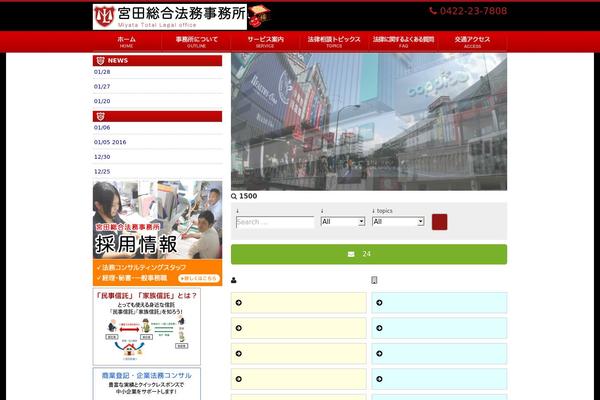Open the 01/06 entry
The height and width of the screenshot is (400, 600).
pos(102,127)
